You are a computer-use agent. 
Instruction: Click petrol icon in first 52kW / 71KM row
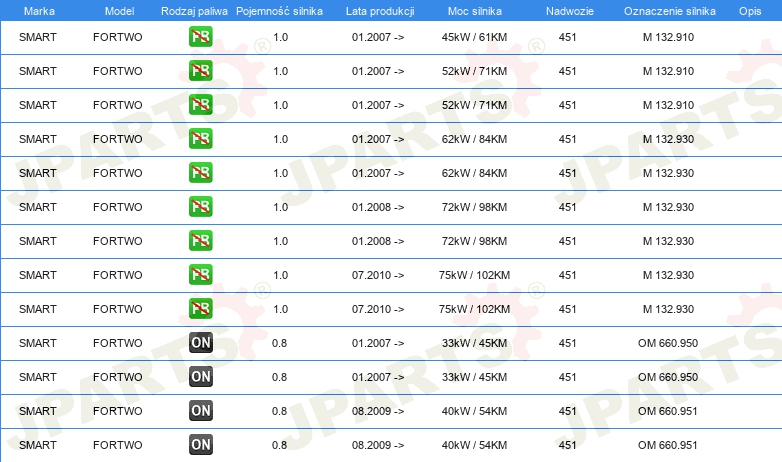click(200, 71)
